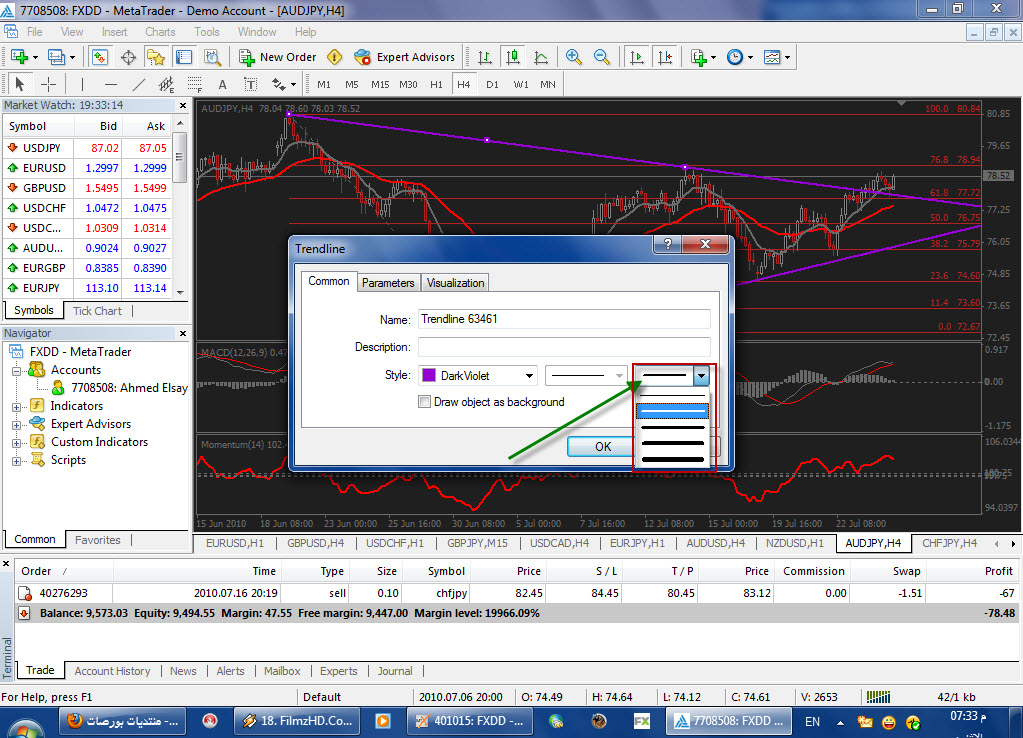Select the vertical line drawing tool
The image size is (1023, 738).
point(83,84)
